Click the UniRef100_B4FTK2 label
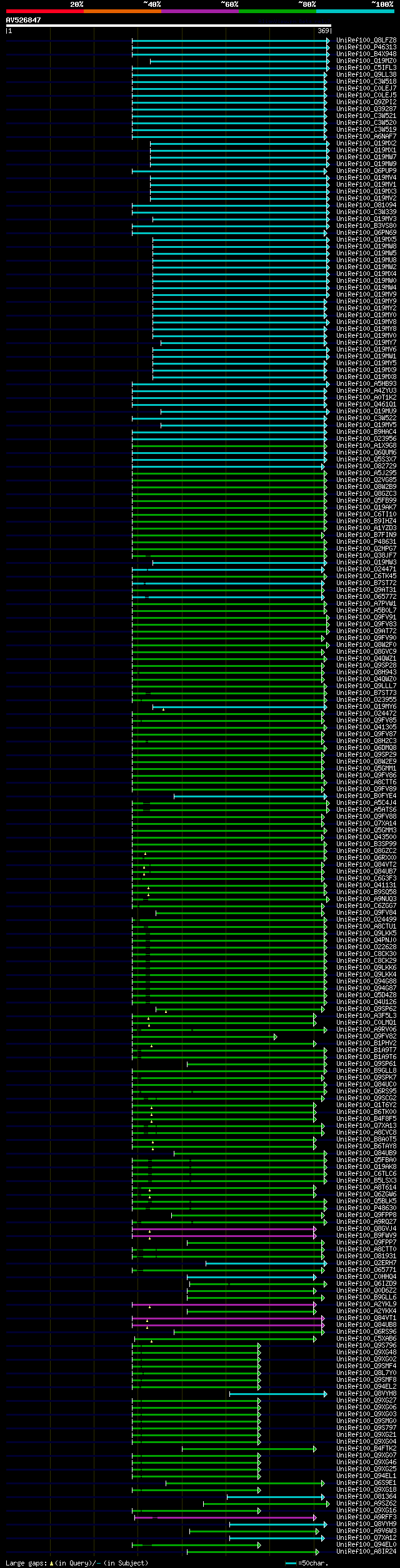The width and height of the screenshot is (400, 1568). click(366, 1449)
